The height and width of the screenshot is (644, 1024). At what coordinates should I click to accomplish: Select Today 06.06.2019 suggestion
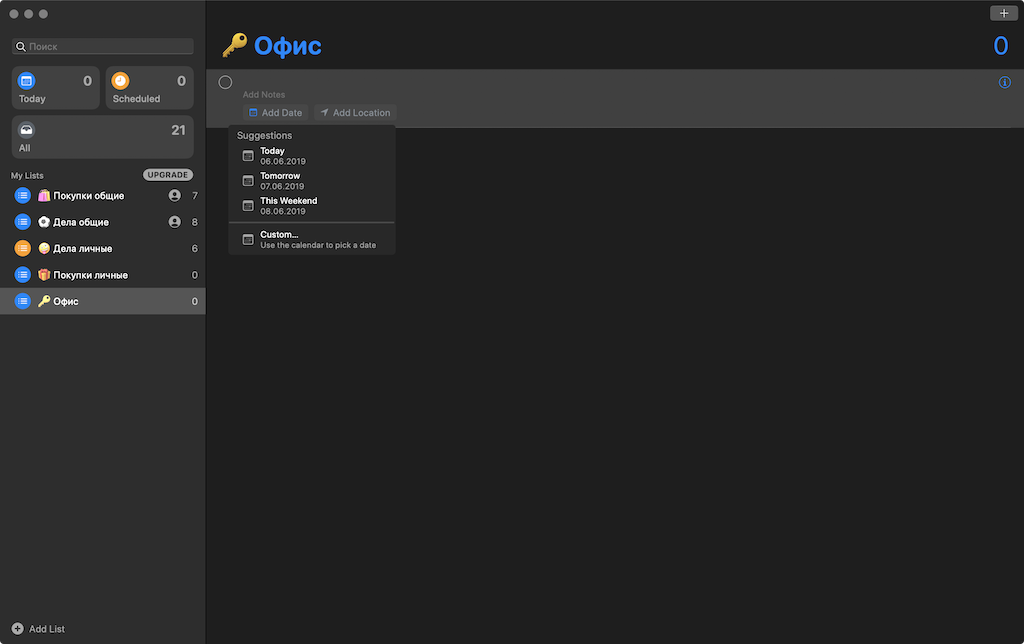click(x=312, y=155)
